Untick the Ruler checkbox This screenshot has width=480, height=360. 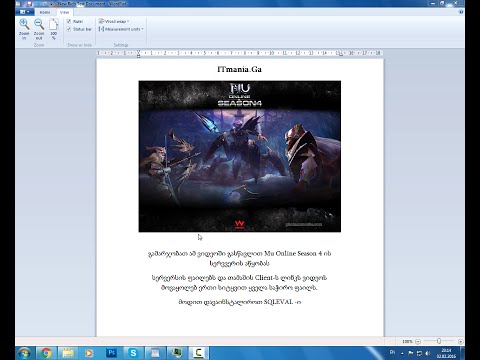(69, 21)
